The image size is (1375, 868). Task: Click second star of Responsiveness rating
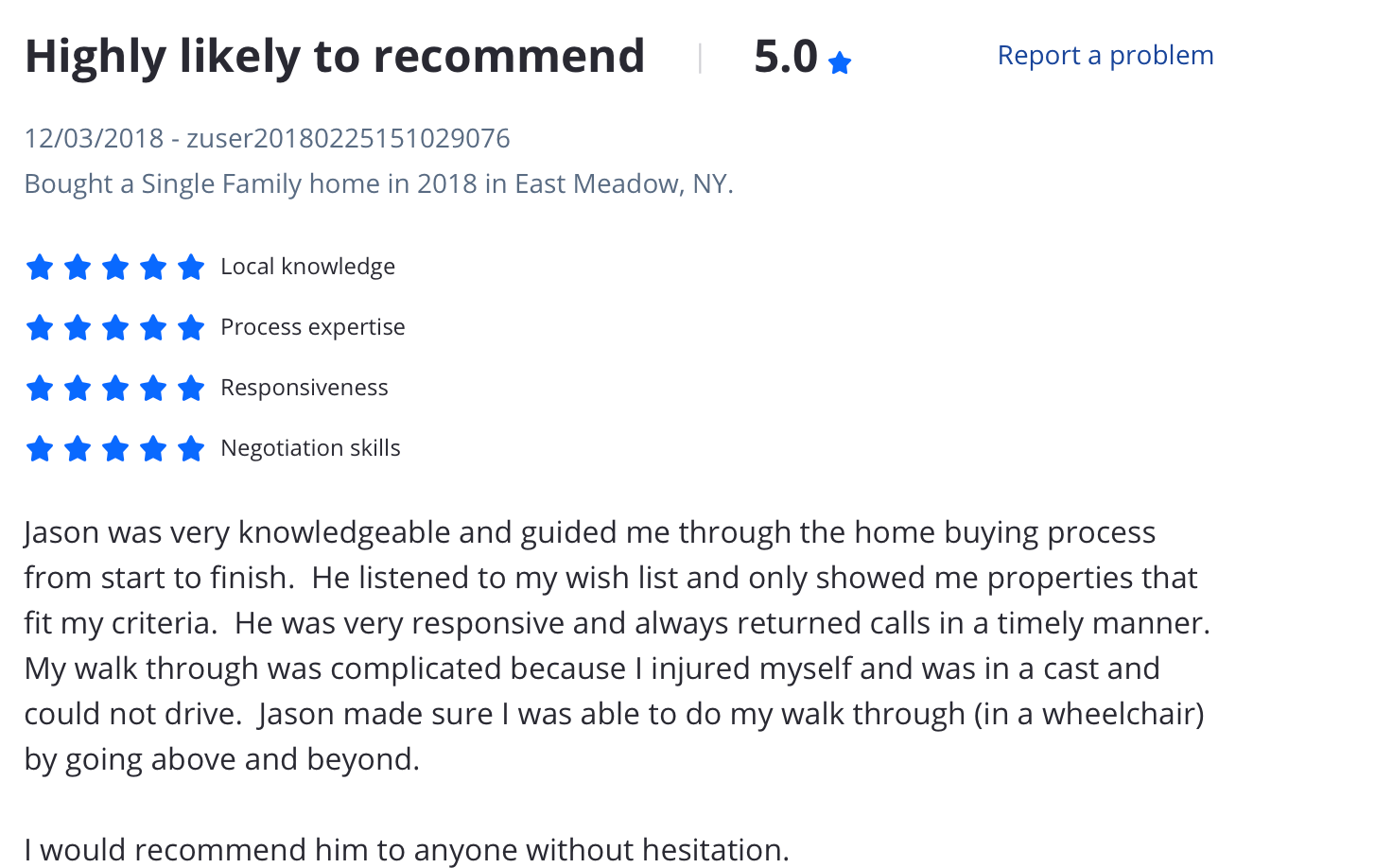(78, 389)
